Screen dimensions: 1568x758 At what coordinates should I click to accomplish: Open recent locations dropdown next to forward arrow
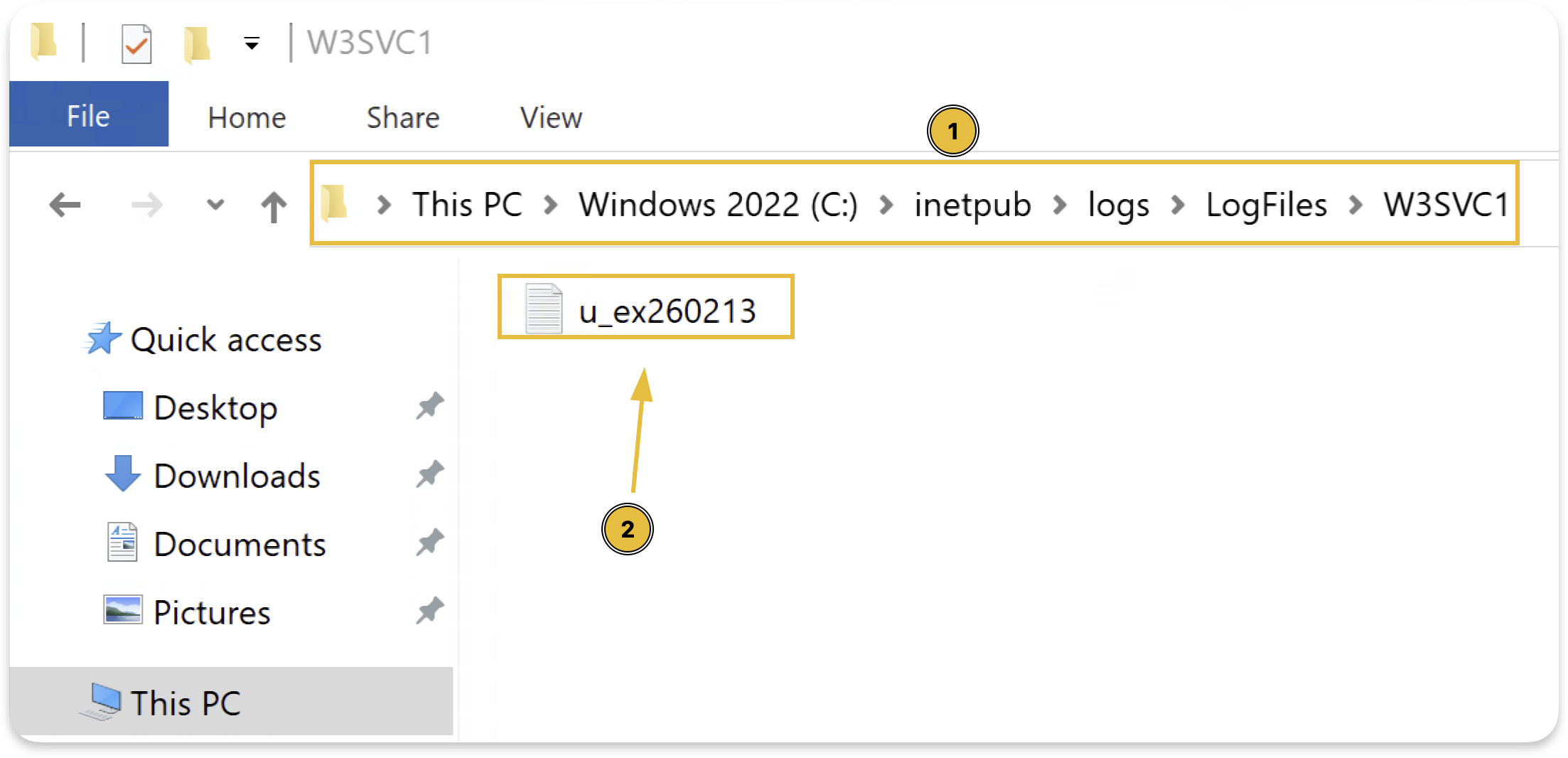(x=215, y=204)
